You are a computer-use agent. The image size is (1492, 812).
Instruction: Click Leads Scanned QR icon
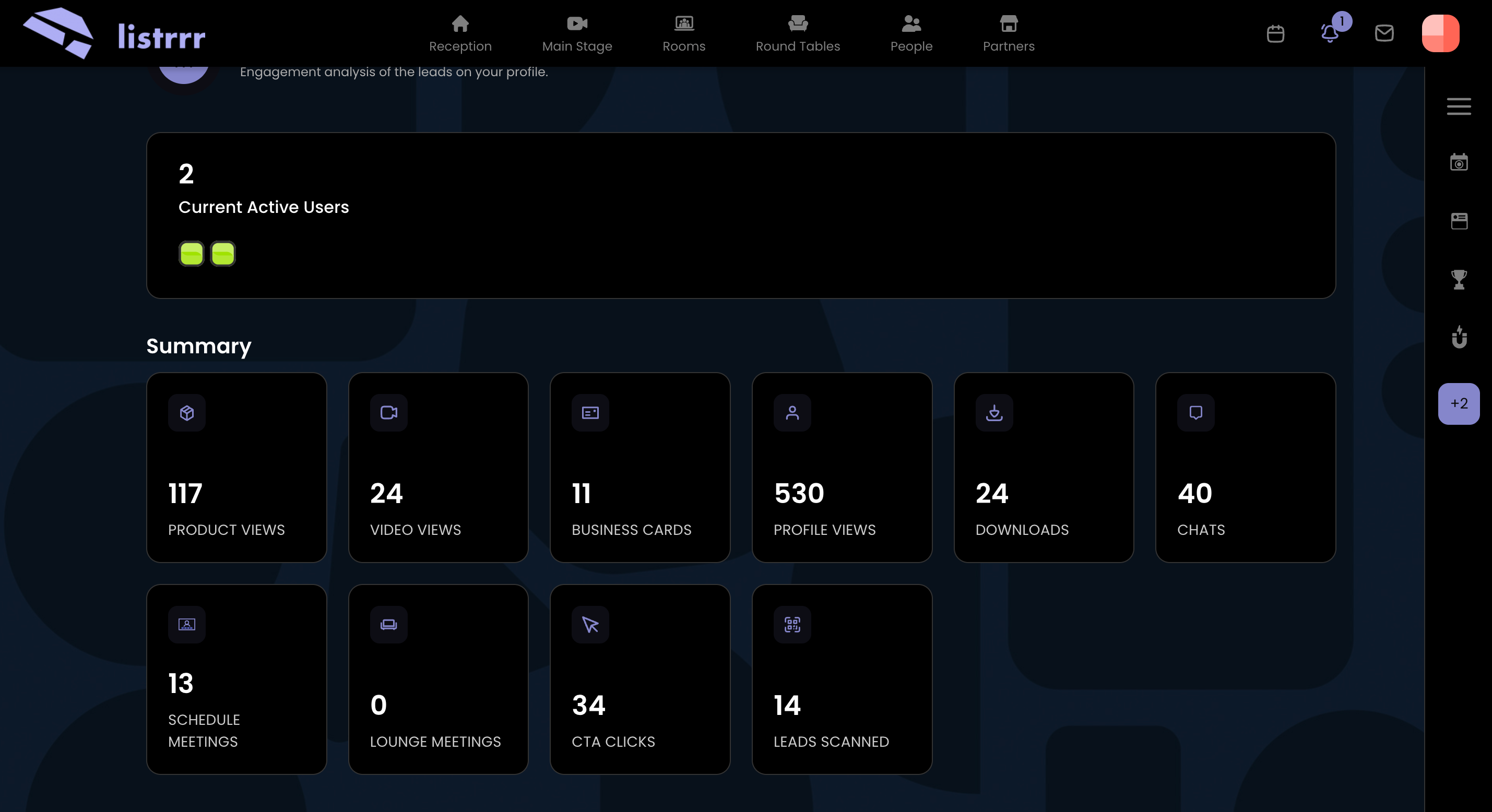[792, 624]
